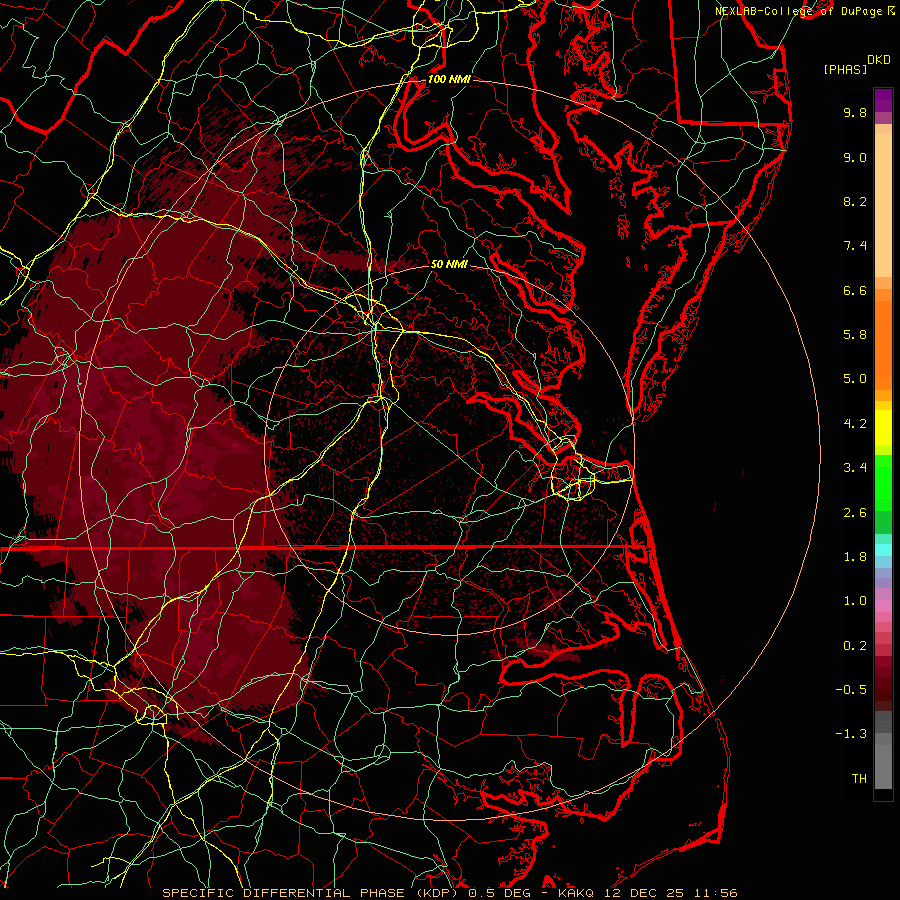This screenshot has height=900, width=900.
Task: Click the 5.0 scale value
Action: [x=855, y=379]
